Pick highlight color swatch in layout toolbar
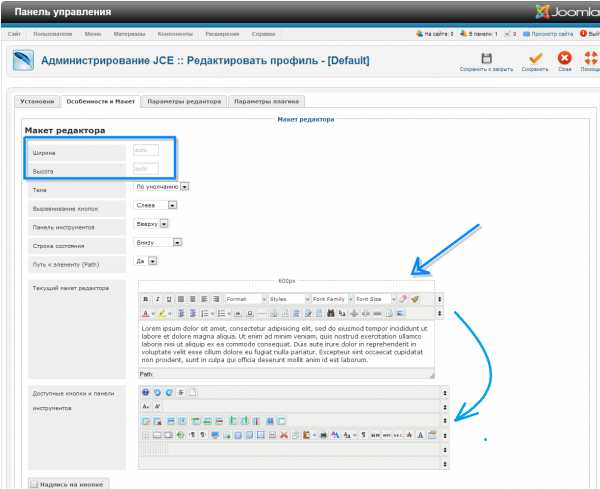 162,314
